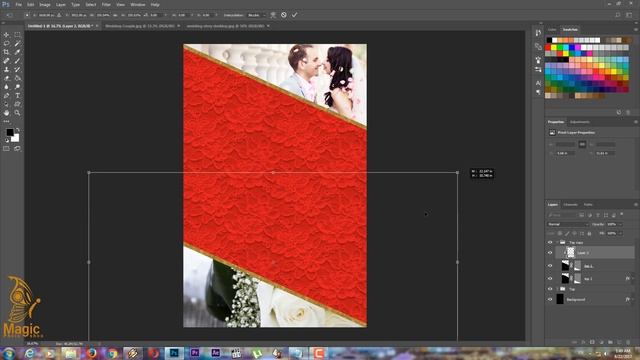
Task: Select the Crop tool
Action: pyautogui.click(x=6, y=52)
